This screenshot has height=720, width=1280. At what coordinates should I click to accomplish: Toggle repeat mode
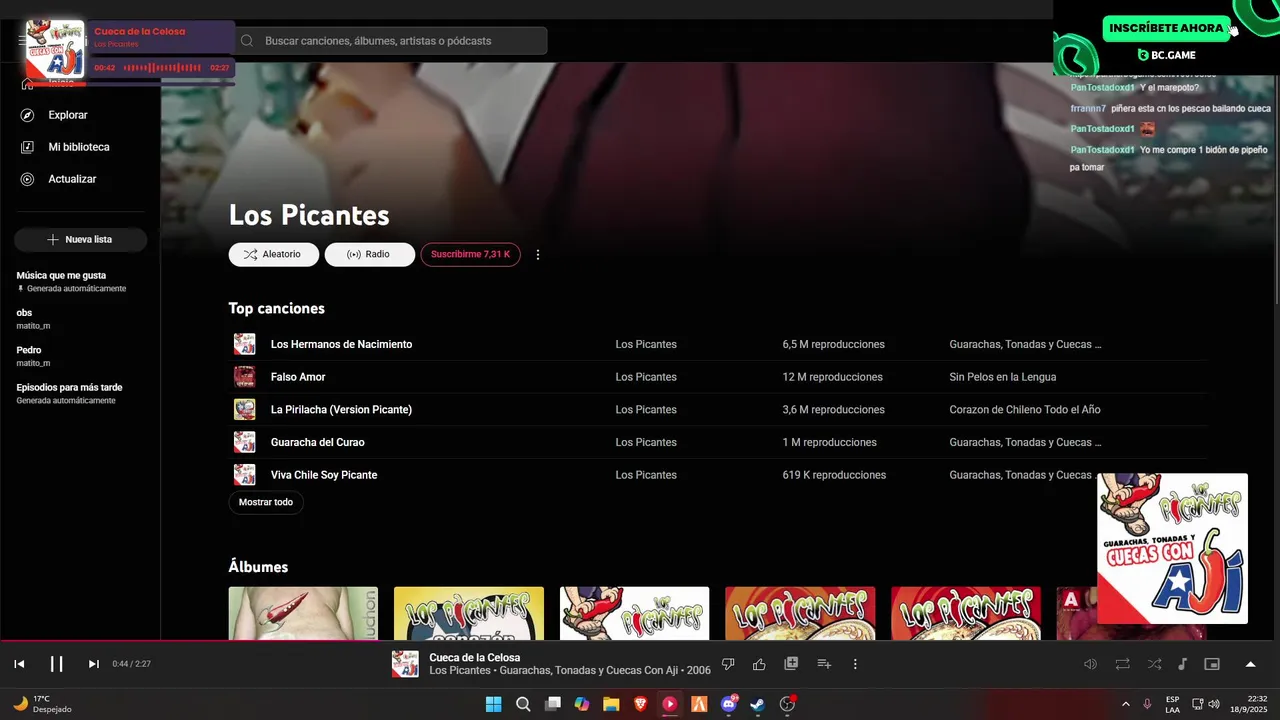click(1122, 664)
